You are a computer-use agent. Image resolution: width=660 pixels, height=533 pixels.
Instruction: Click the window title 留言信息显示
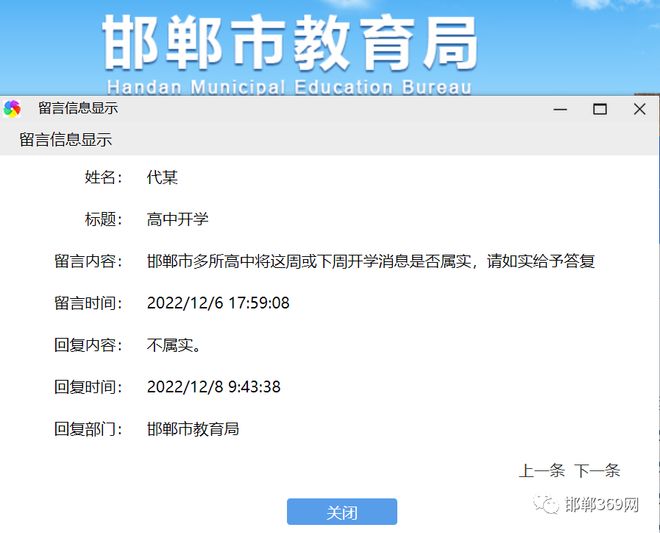[x=78, y=108]
